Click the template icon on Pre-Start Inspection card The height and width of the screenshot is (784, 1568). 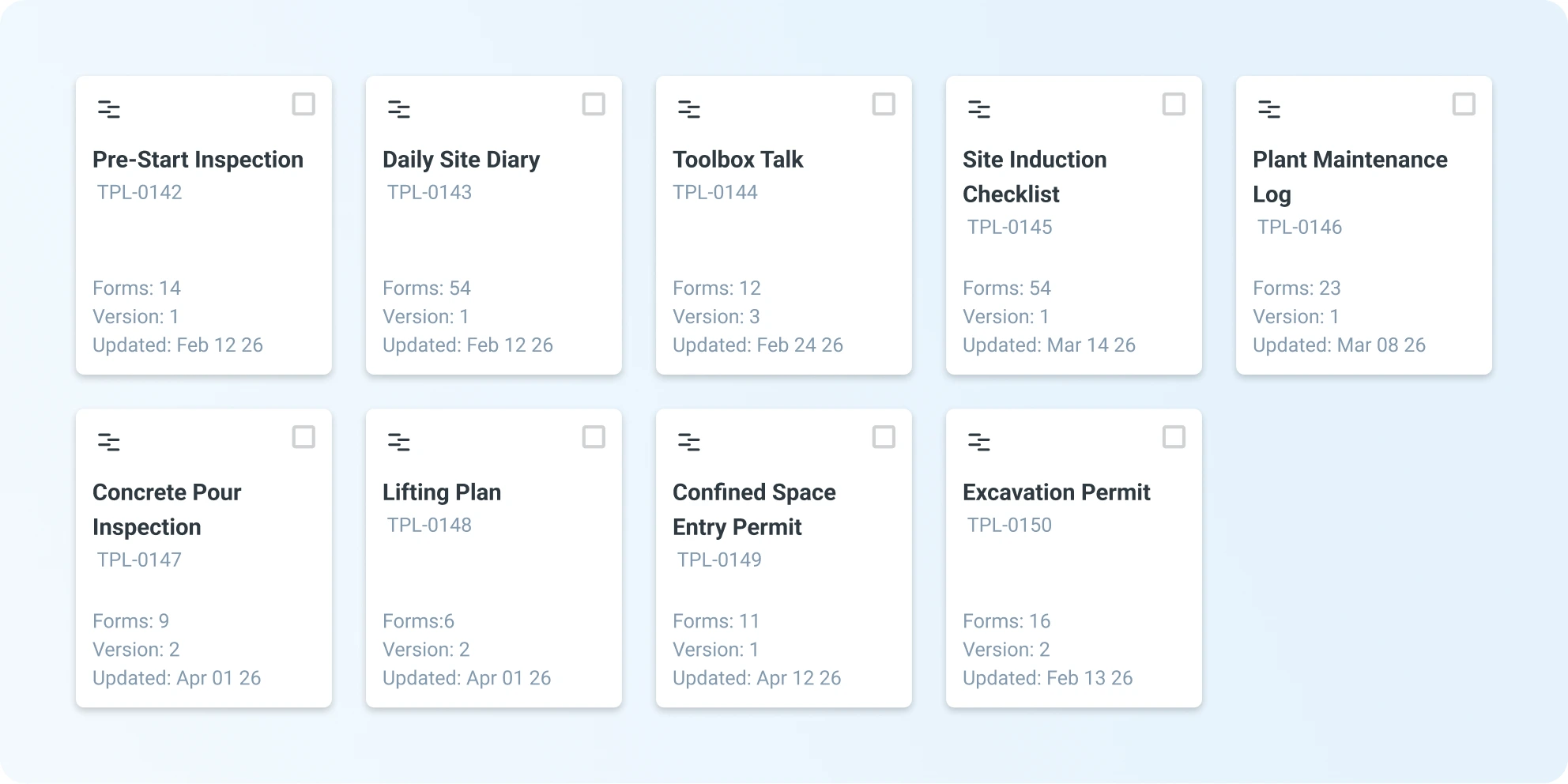click(x=109, y=110)
